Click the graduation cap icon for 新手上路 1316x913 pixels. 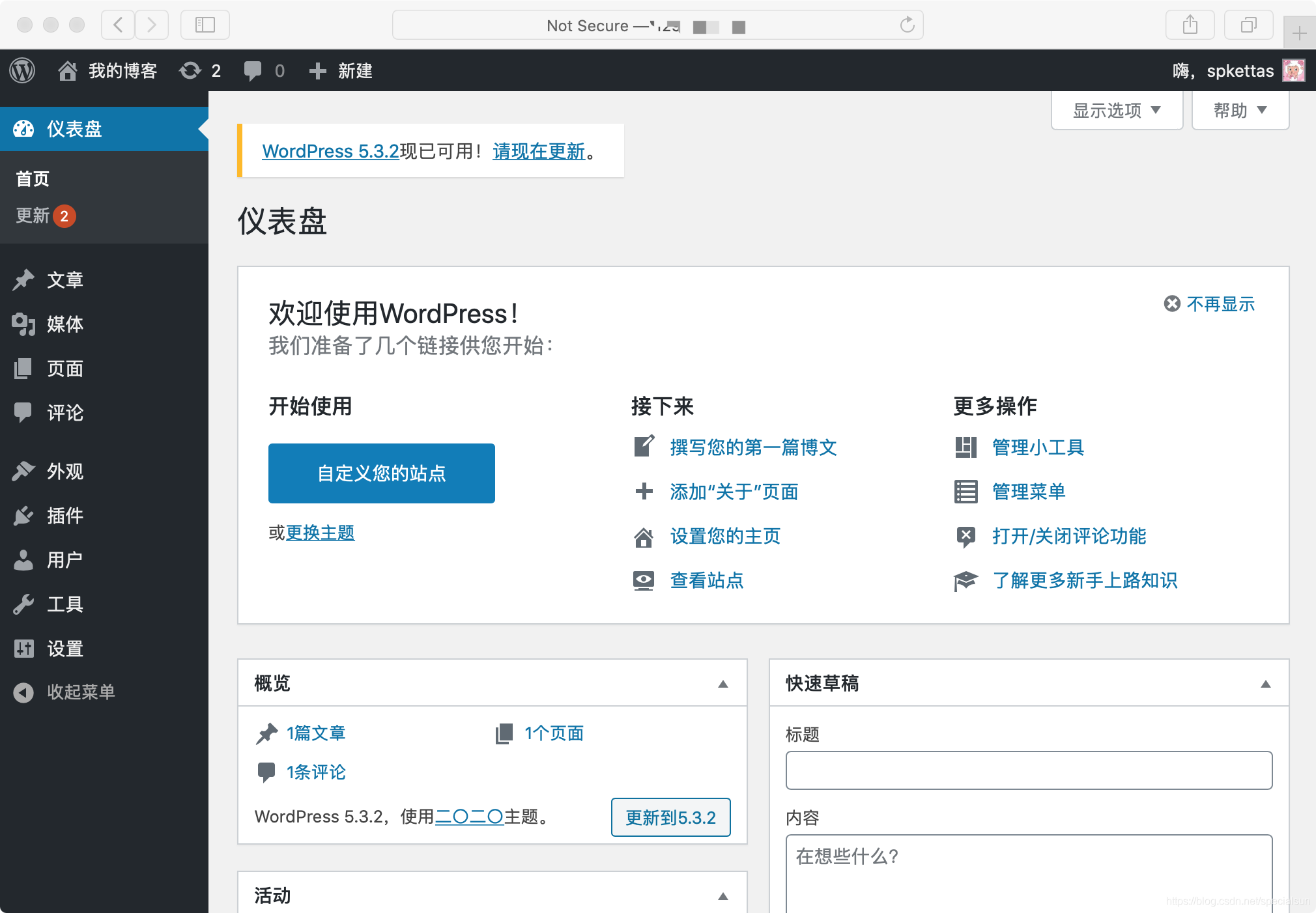coord(966,580)
